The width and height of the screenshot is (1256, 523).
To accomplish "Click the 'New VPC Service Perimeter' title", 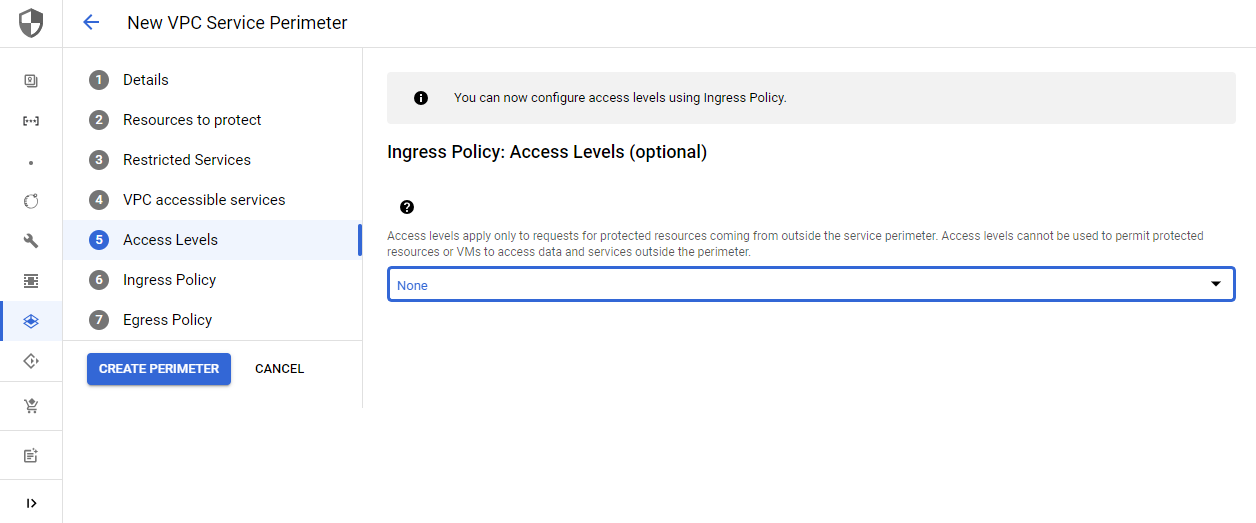I will (237, 23).
